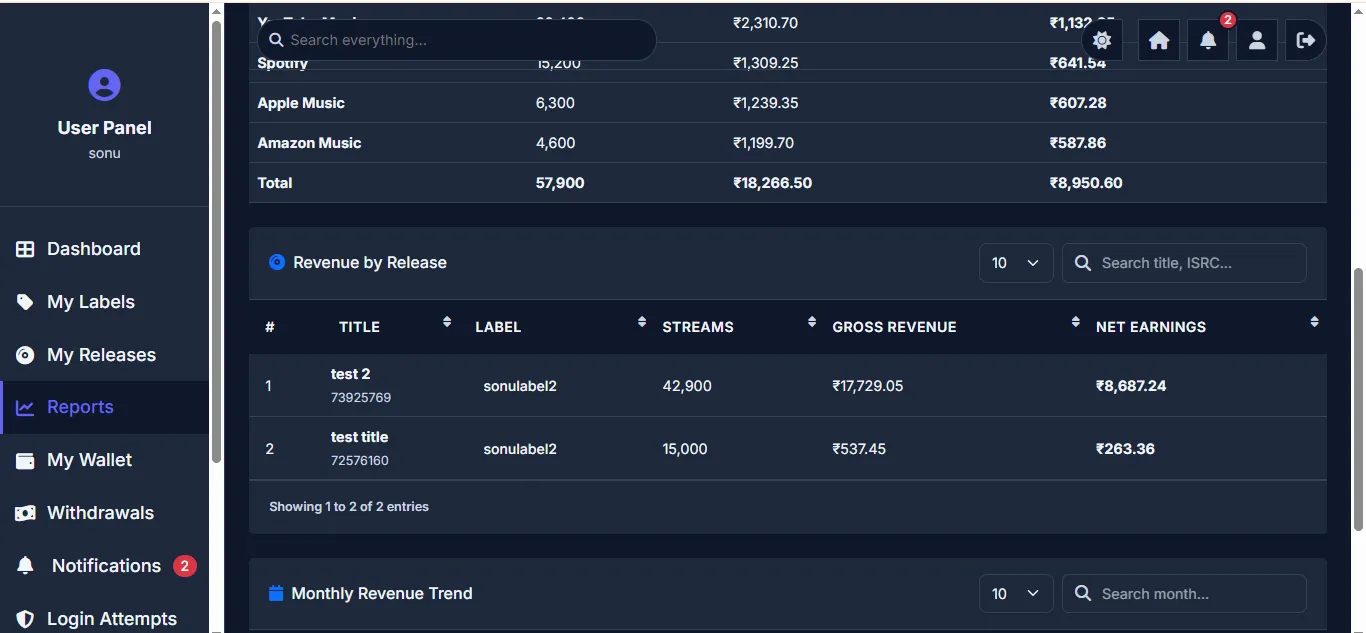Navigate to Withdrawals
Screen dimensions: 1366x633
click(104, 513)
